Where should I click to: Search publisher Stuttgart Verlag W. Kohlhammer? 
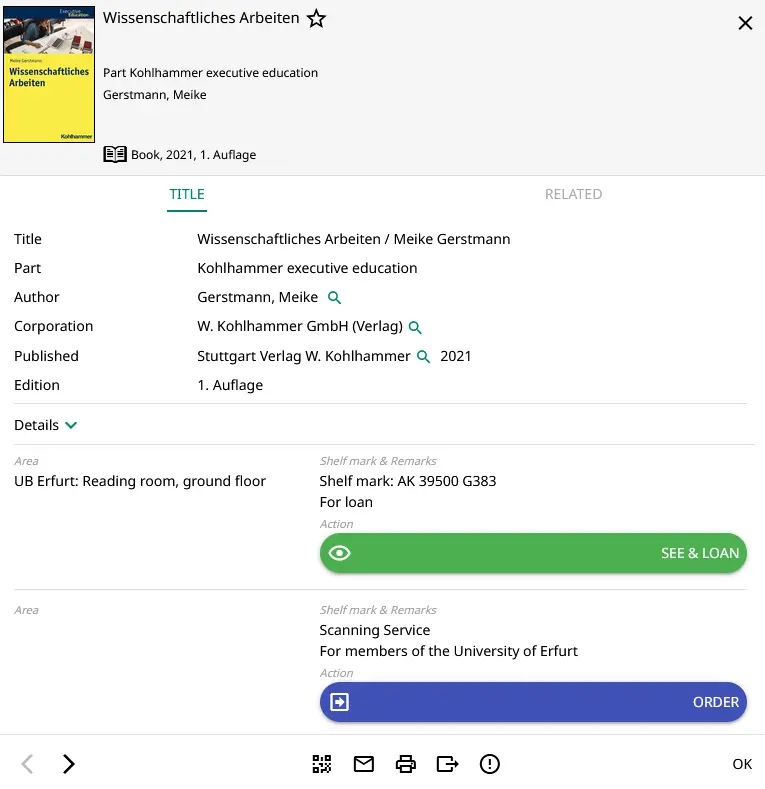click(423, 357)
